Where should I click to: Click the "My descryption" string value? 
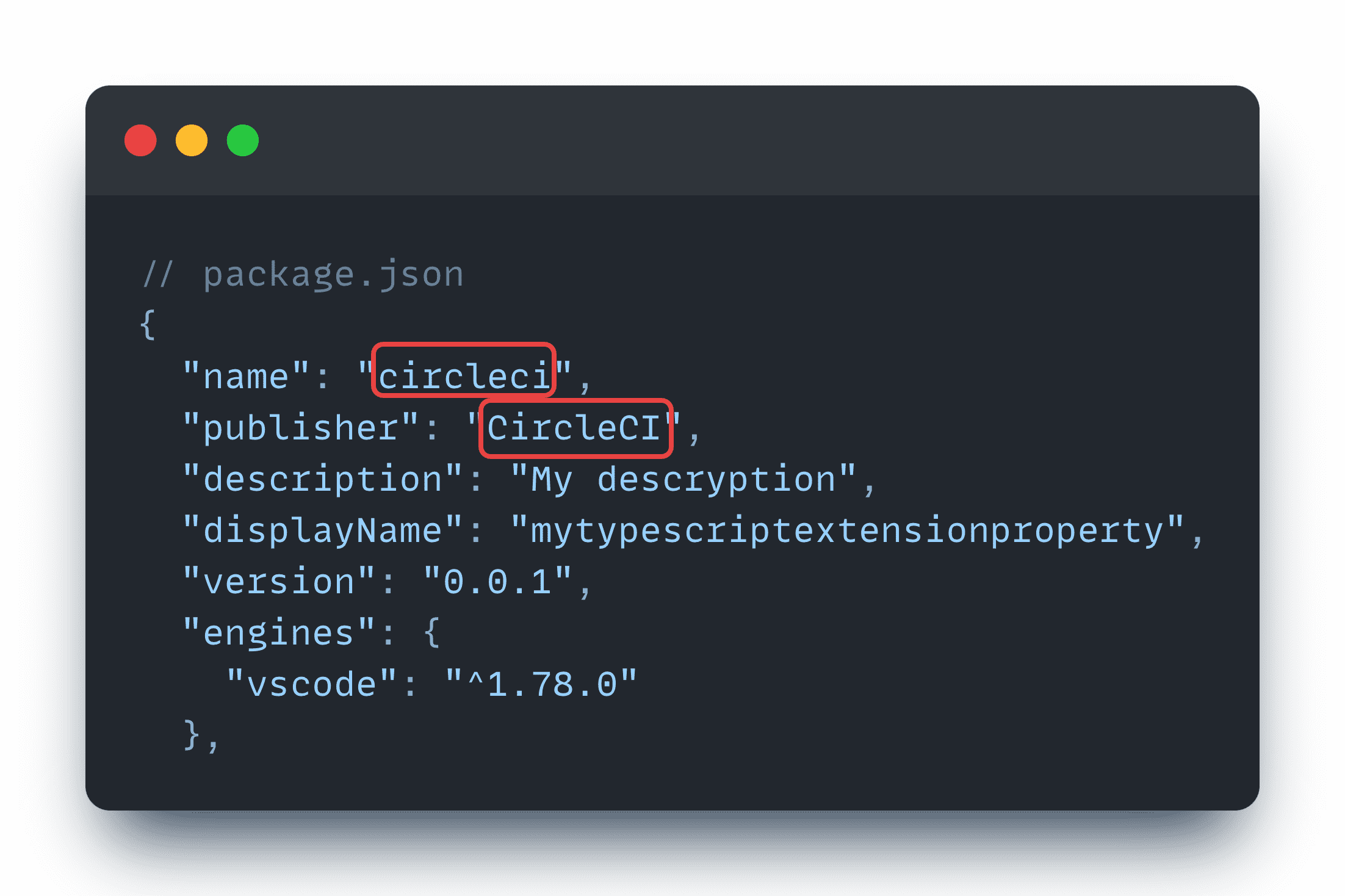coord(683,479)
